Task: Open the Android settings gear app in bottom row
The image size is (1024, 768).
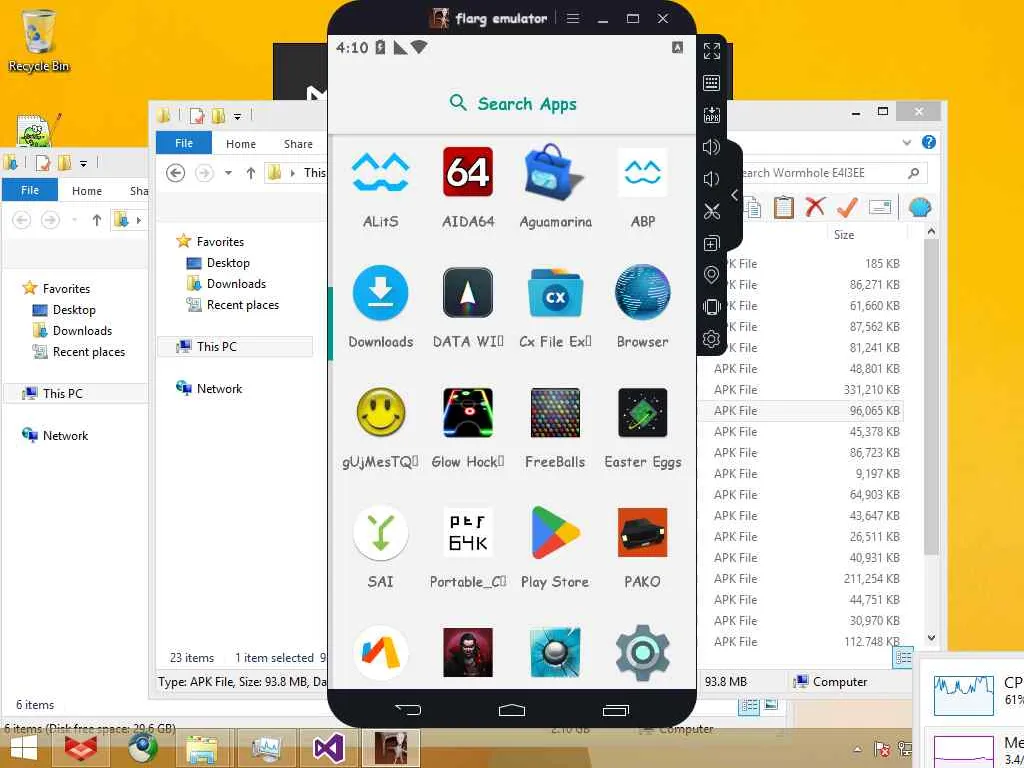Action: 643,652
